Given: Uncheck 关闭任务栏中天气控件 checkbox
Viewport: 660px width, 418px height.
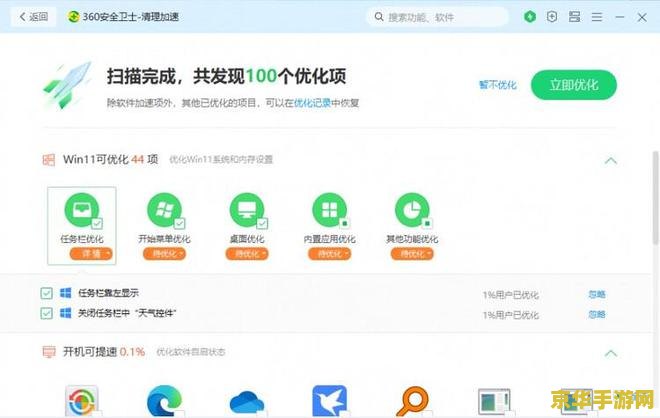Looking at the screenshot, I should click(47, 313).
